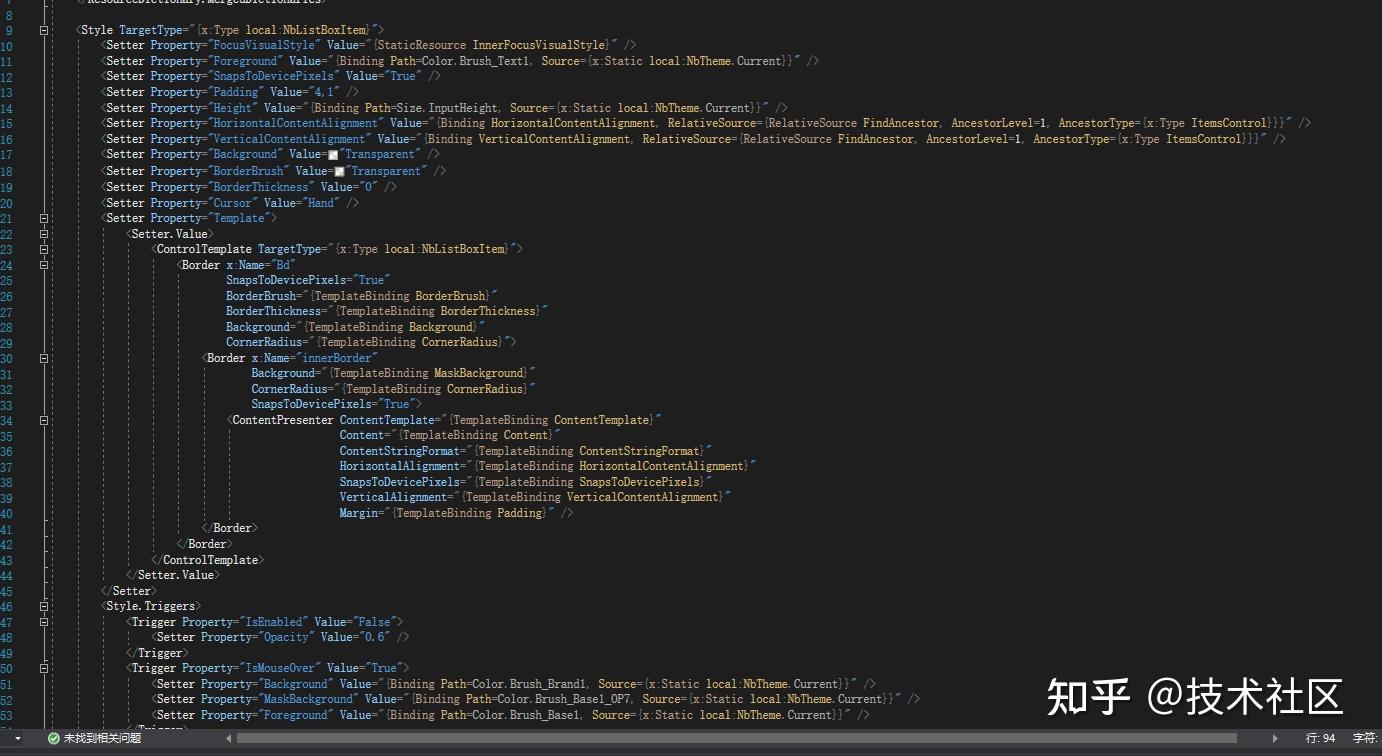The image size is (1382, 756).
Task: Click "HorizontalContentAlignment" property on line 15
Action: pos(296,123)
